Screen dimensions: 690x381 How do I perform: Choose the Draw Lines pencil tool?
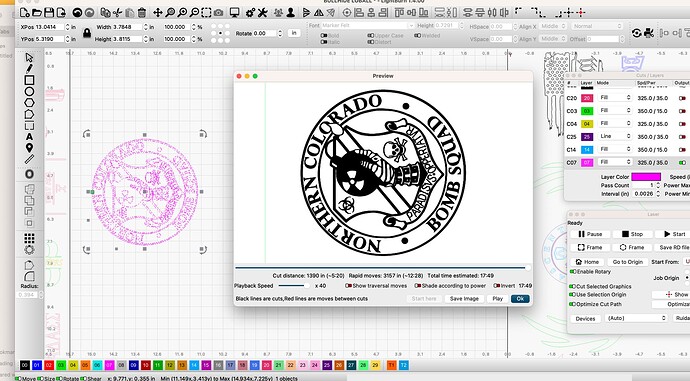click(29, 69)
